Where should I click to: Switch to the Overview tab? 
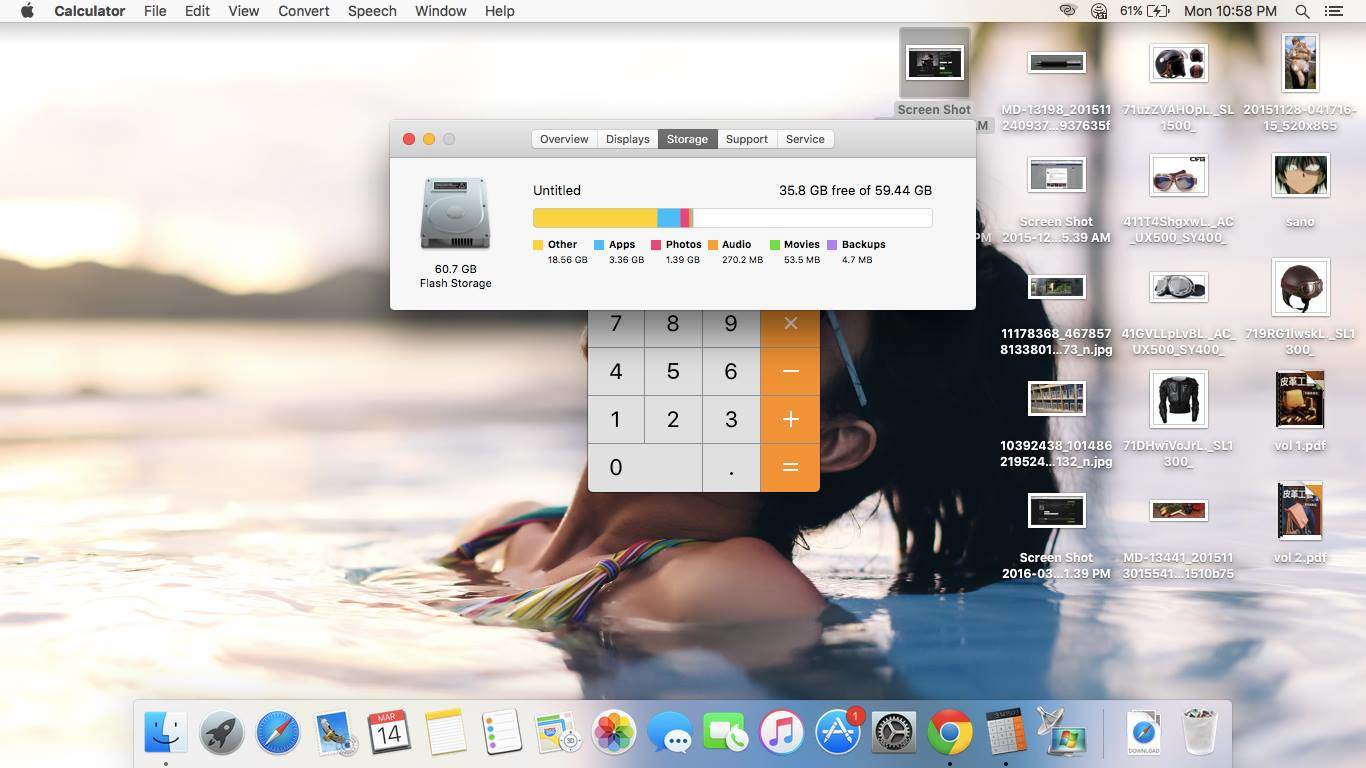pos(564,139)
